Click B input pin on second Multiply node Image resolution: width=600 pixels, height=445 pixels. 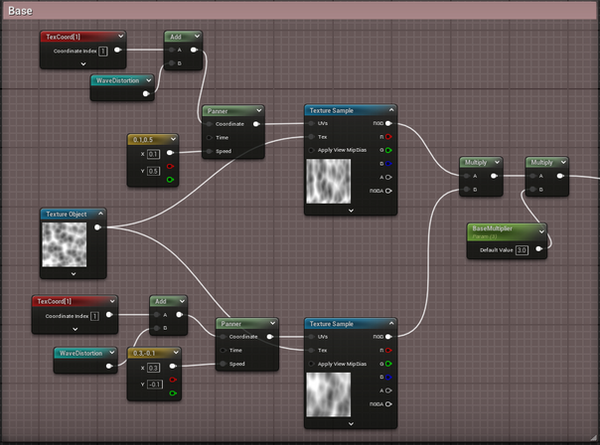click(x=533, y=189)
